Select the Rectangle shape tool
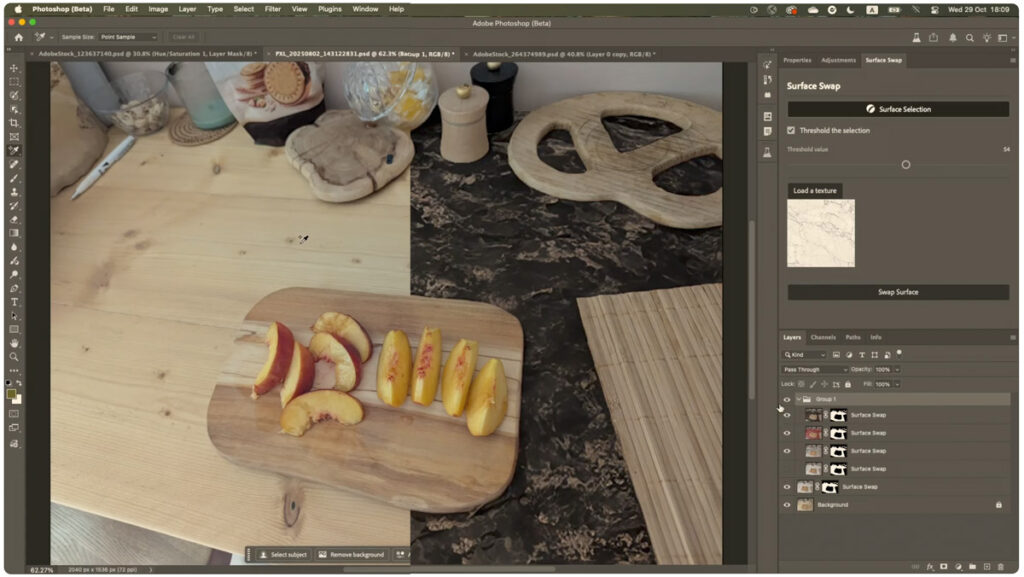 (14, 329)
